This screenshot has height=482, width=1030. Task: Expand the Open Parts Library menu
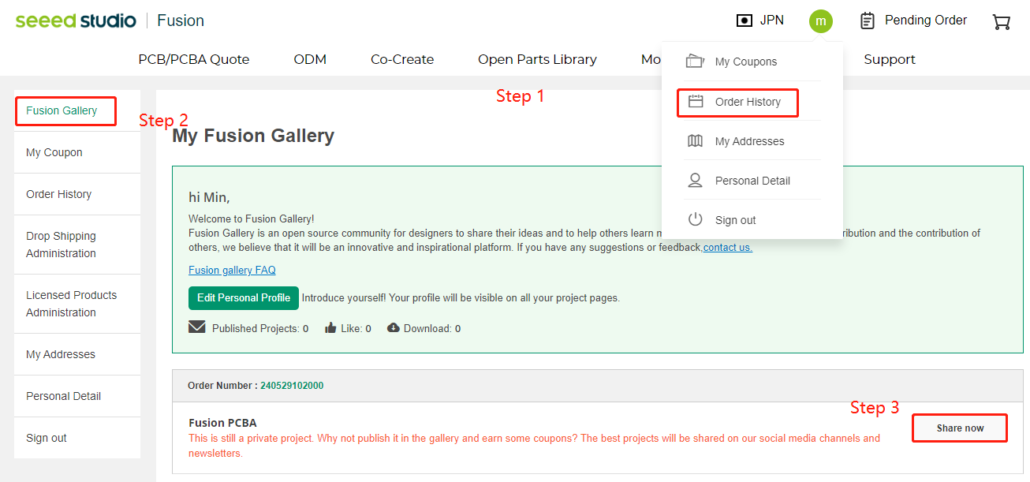click(x=537, y=59)
